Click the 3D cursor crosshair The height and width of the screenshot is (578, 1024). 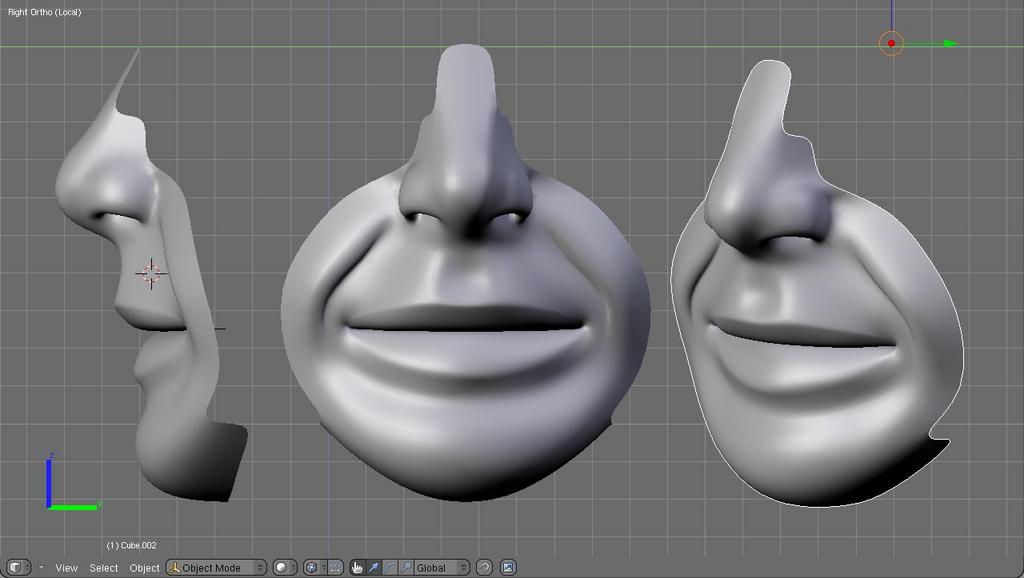[151, 273]
